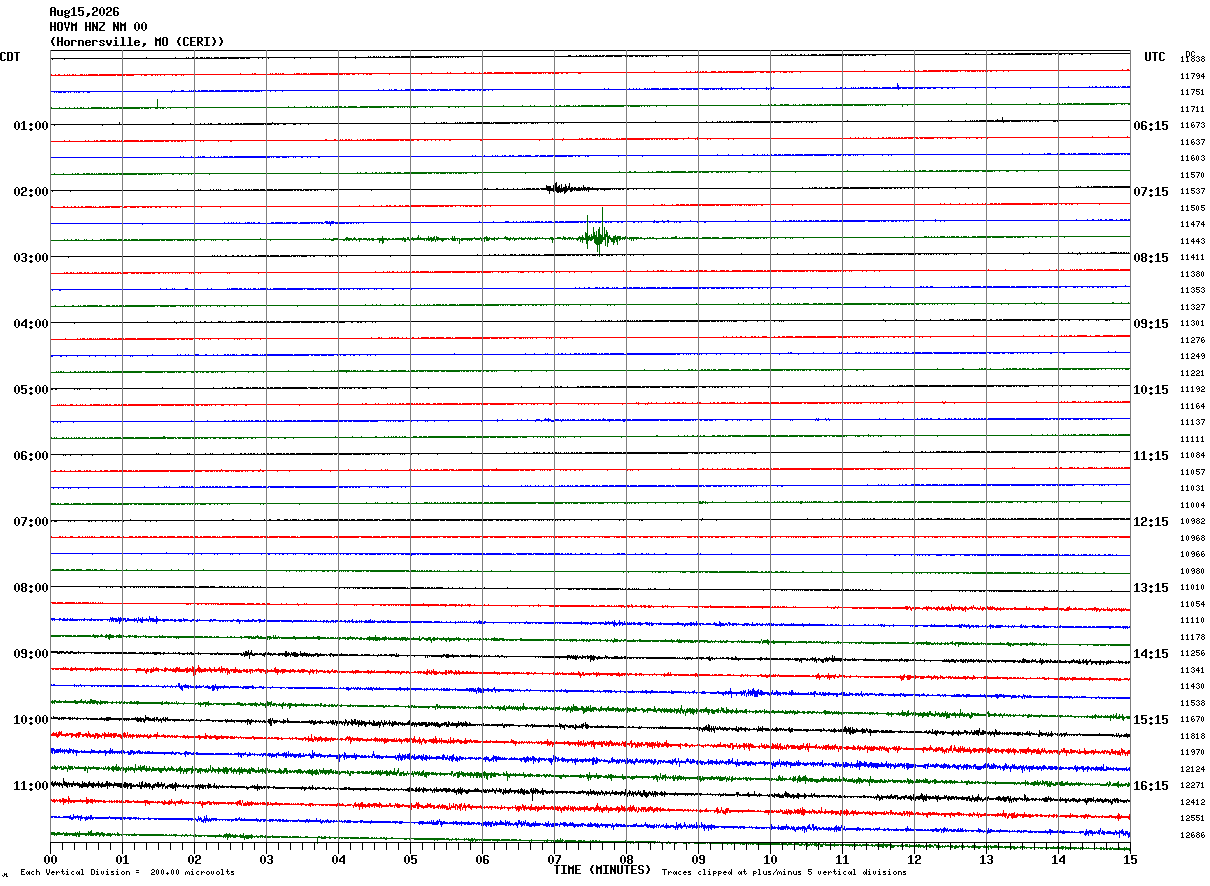Click the minute axis tick label 15

click(x=1130, y=859)
